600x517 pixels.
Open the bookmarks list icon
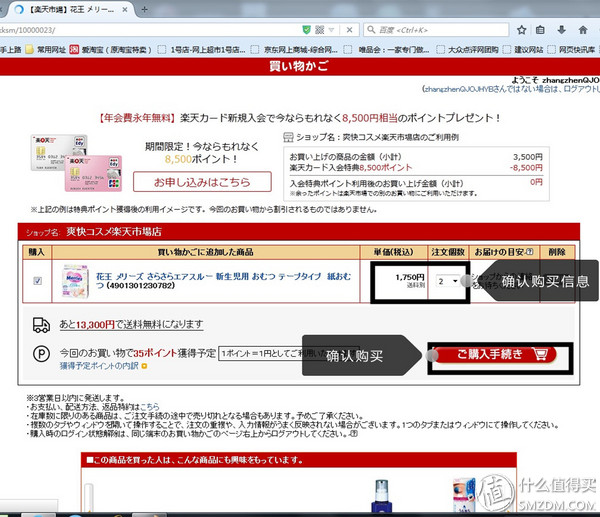(x=540, y=30)
